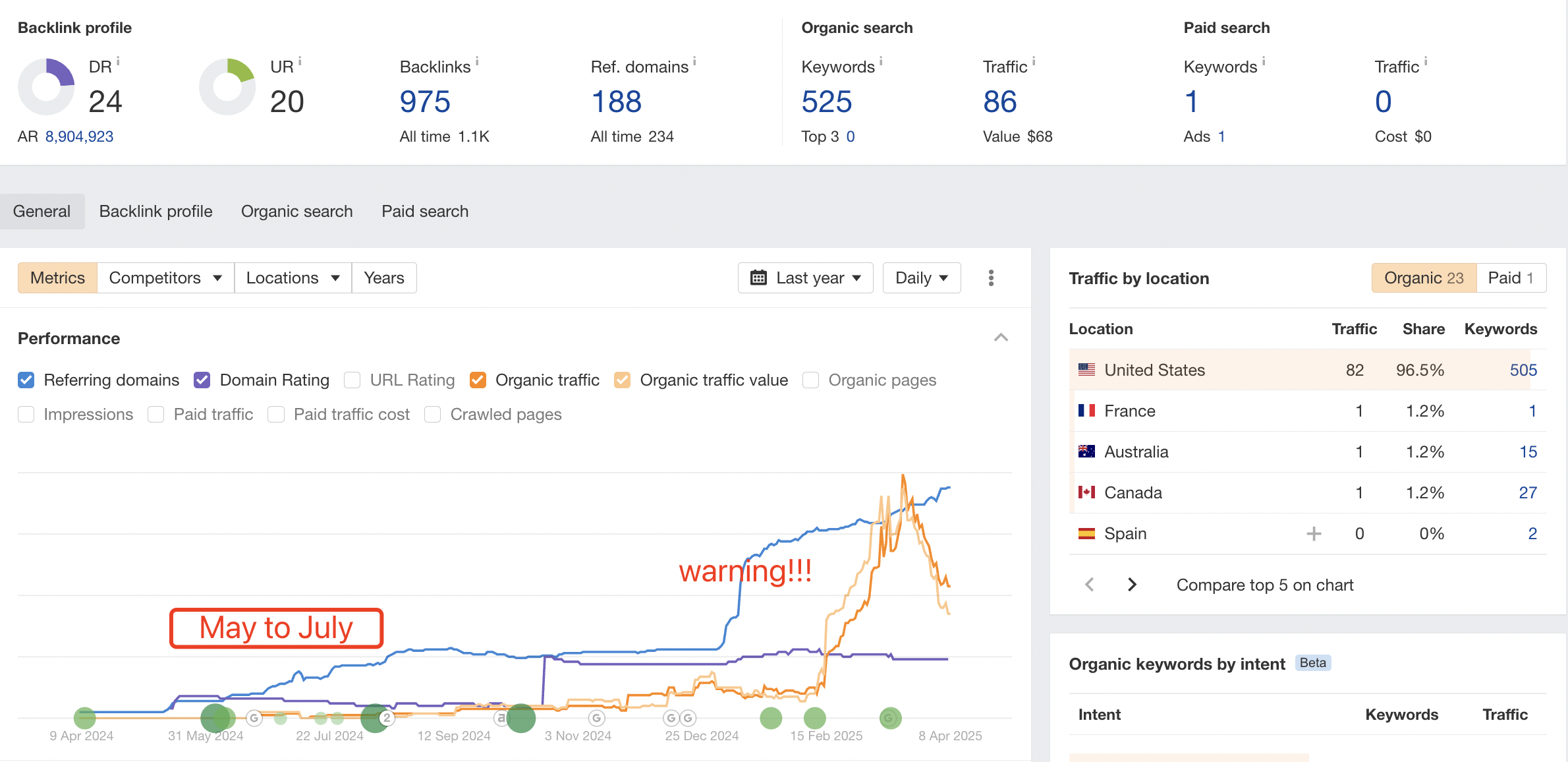Go to previous locations page arrow

(x=1090, y=585)
